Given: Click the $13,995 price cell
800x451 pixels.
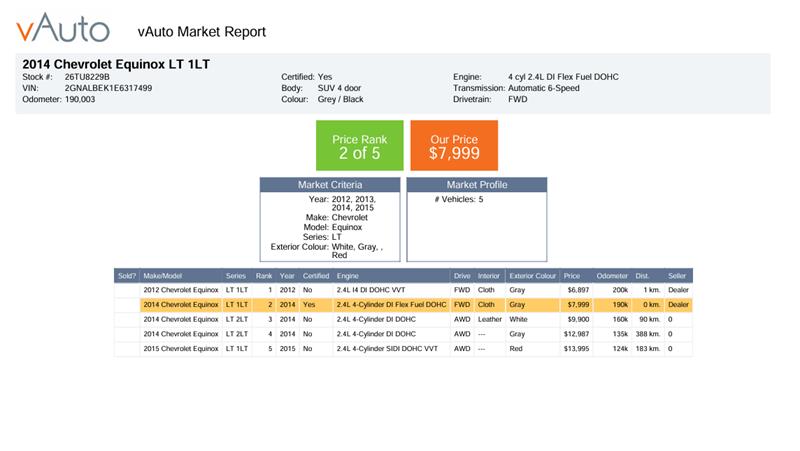Looking at the screenshot, I should [x=577, y=348].
